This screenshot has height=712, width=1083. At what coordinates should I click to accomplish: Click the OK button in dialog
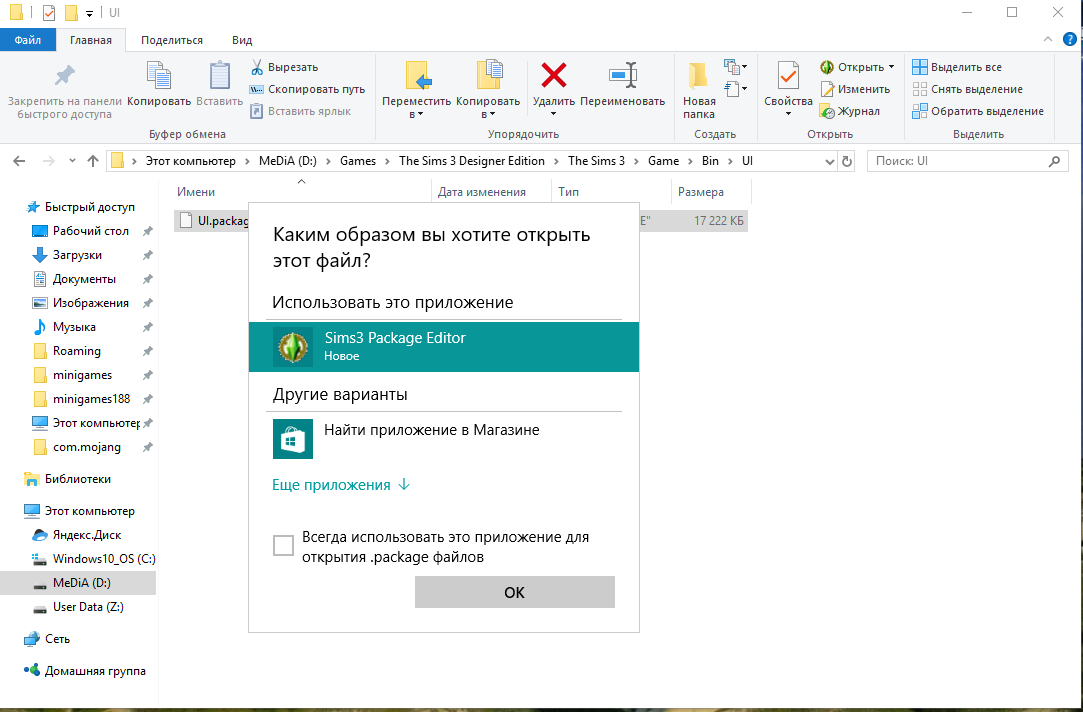click(515, 592)
